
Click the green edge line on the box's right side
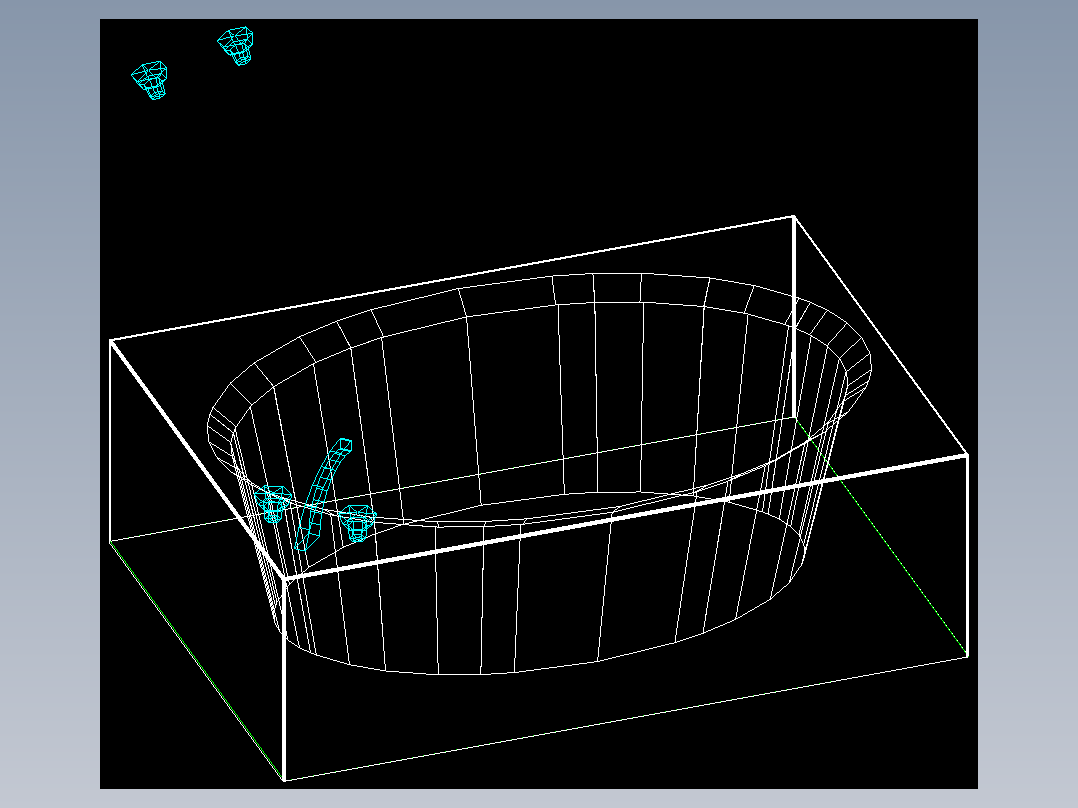pos(881,536)
